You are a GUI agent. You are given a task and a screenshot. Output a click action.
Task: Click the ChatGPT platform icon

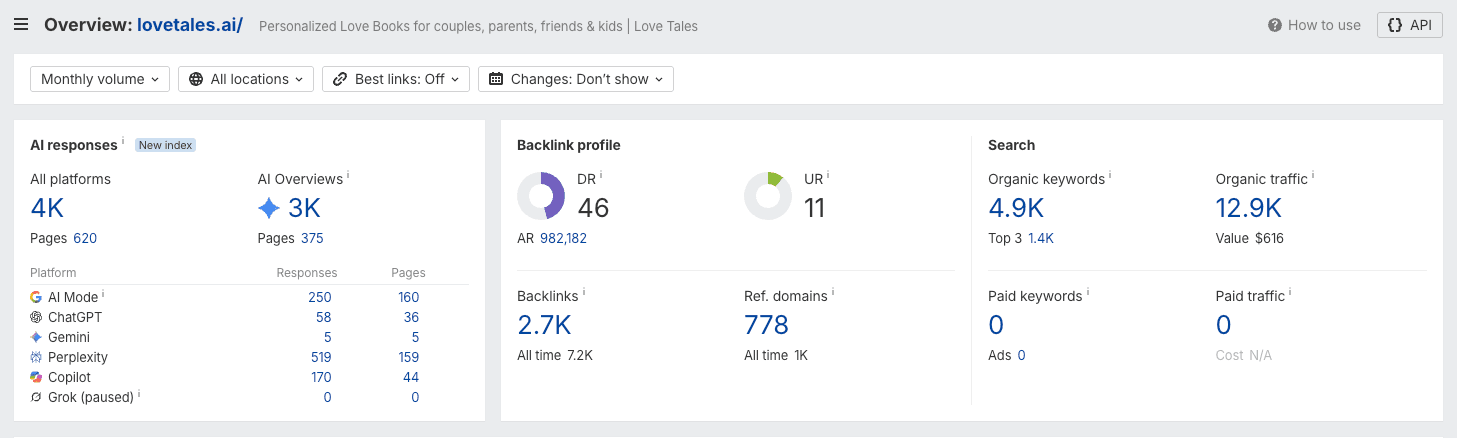pos(36,317)
